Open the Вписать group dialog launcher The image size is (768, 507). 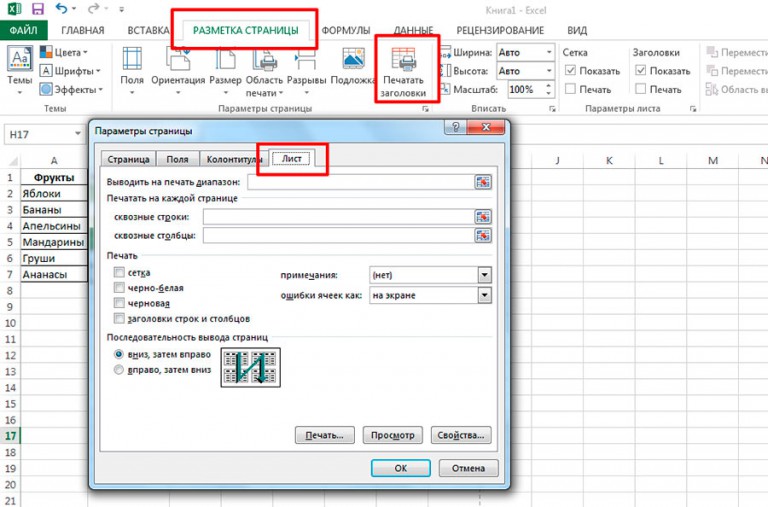pyautogui.click(x=552, y=109)
